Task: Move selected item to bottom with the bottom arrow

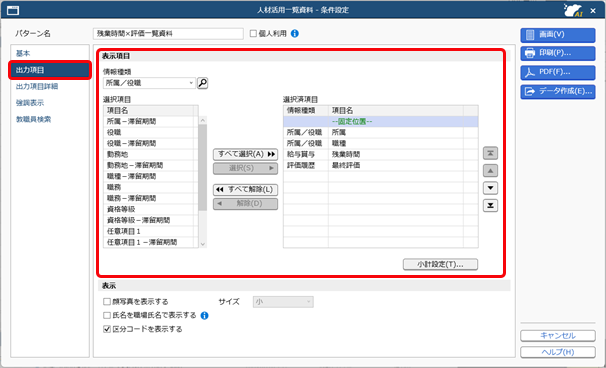Action: (x=490, y=206)
